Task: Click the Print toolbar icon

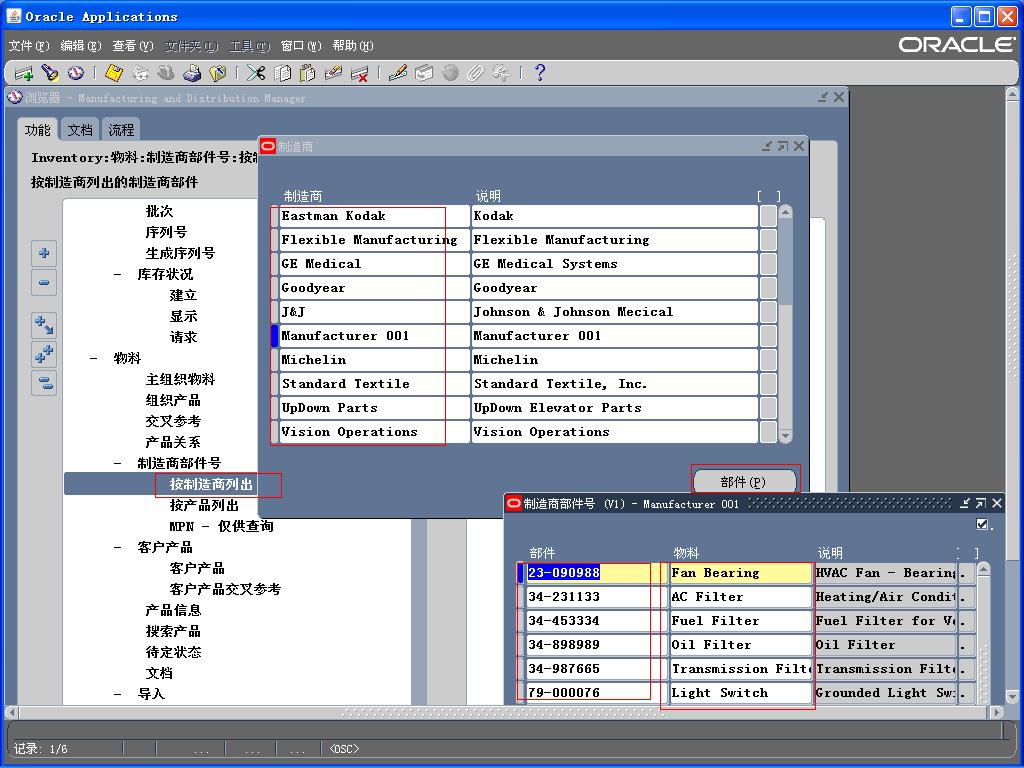Action: 192,73
